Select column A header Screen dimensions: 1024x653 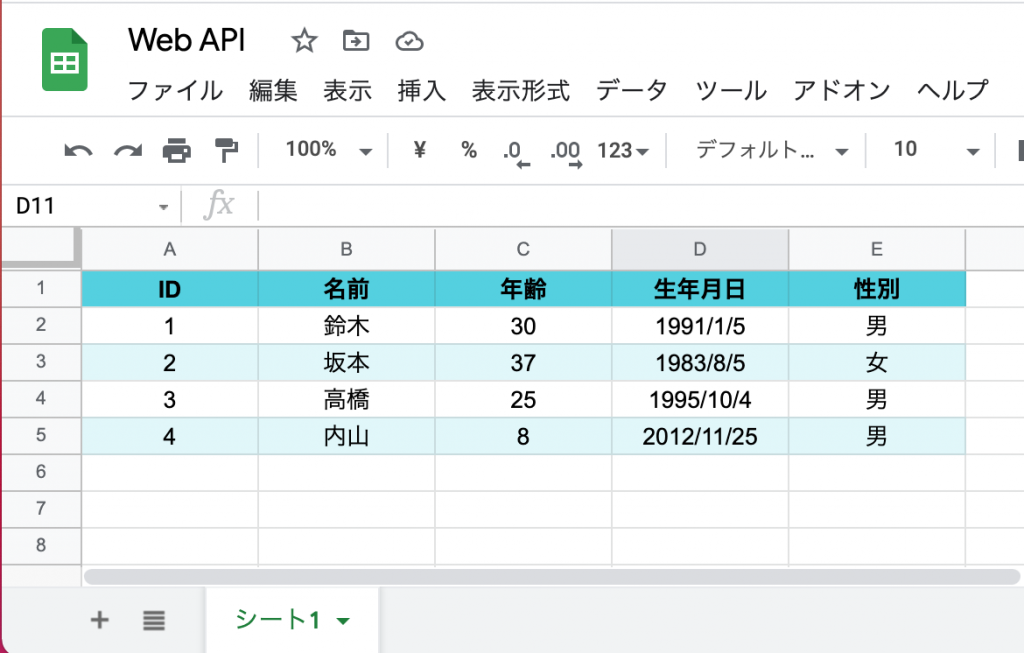pyautogui.click(x=170, y=249)
